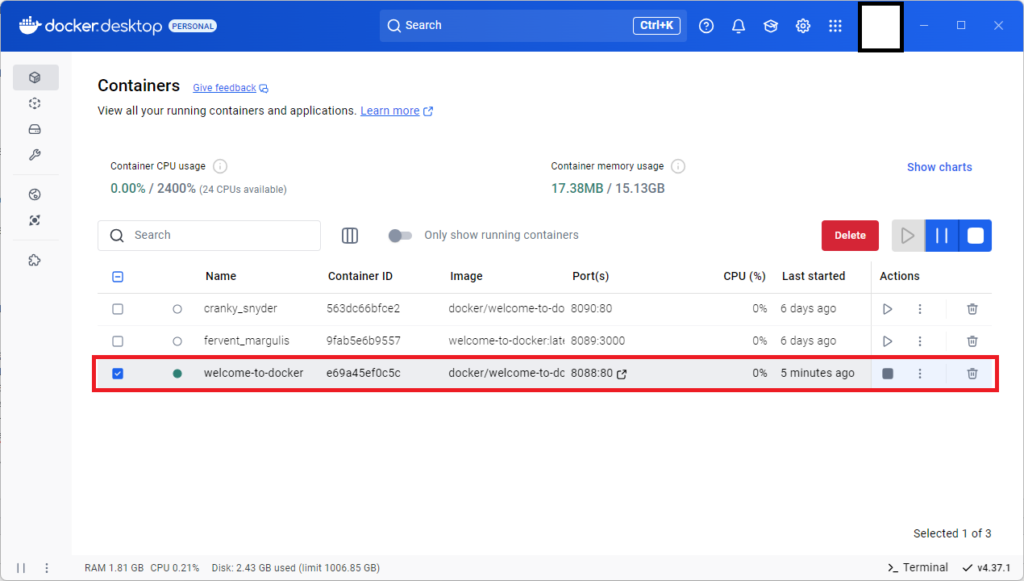
Task: Click the Container CPU usage info icon
Action: (220, 166)
